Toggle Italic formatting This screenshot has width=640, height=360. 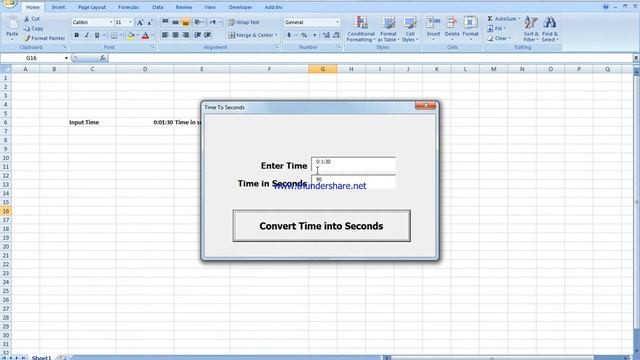coord(87,36)
